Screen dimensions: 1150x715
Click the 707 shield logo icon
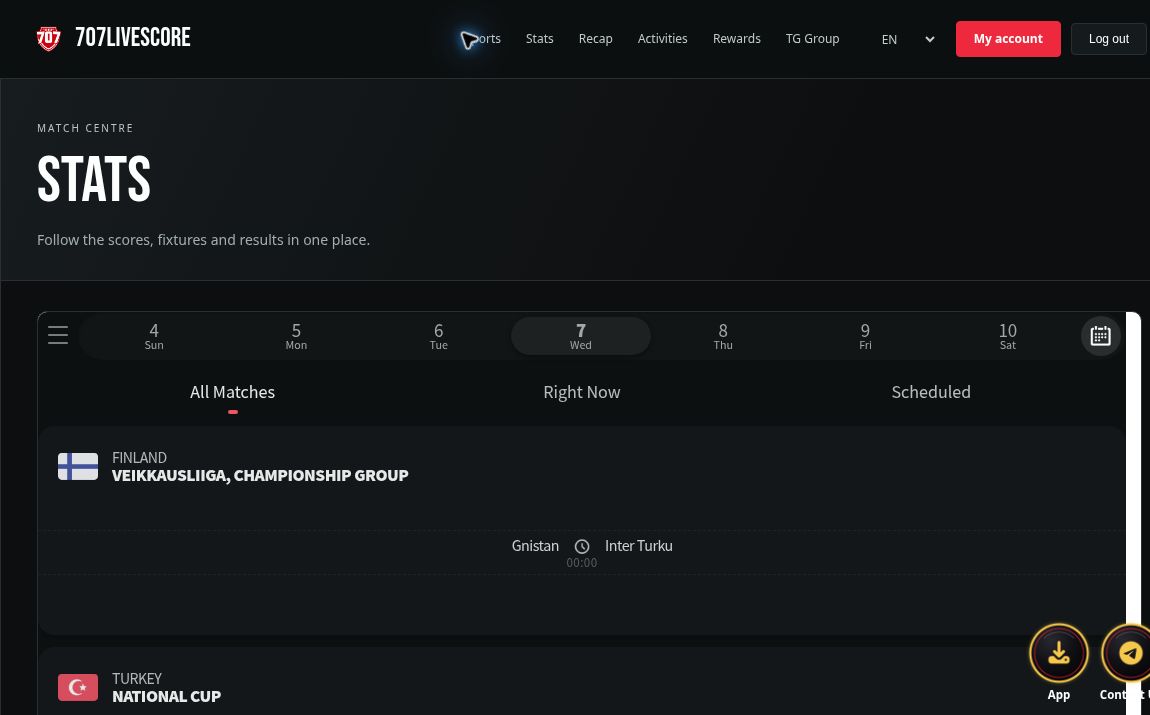point(48,39)
